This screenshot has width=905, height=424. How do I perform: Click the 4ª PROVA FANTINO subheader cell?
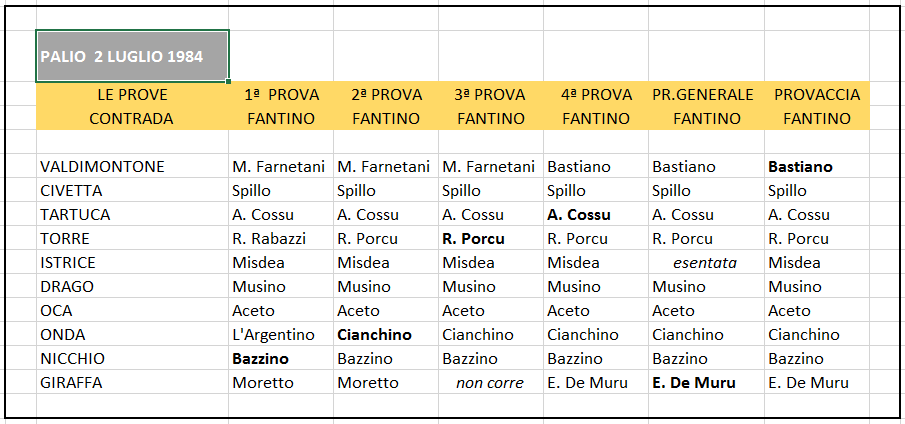pos(596,118)
